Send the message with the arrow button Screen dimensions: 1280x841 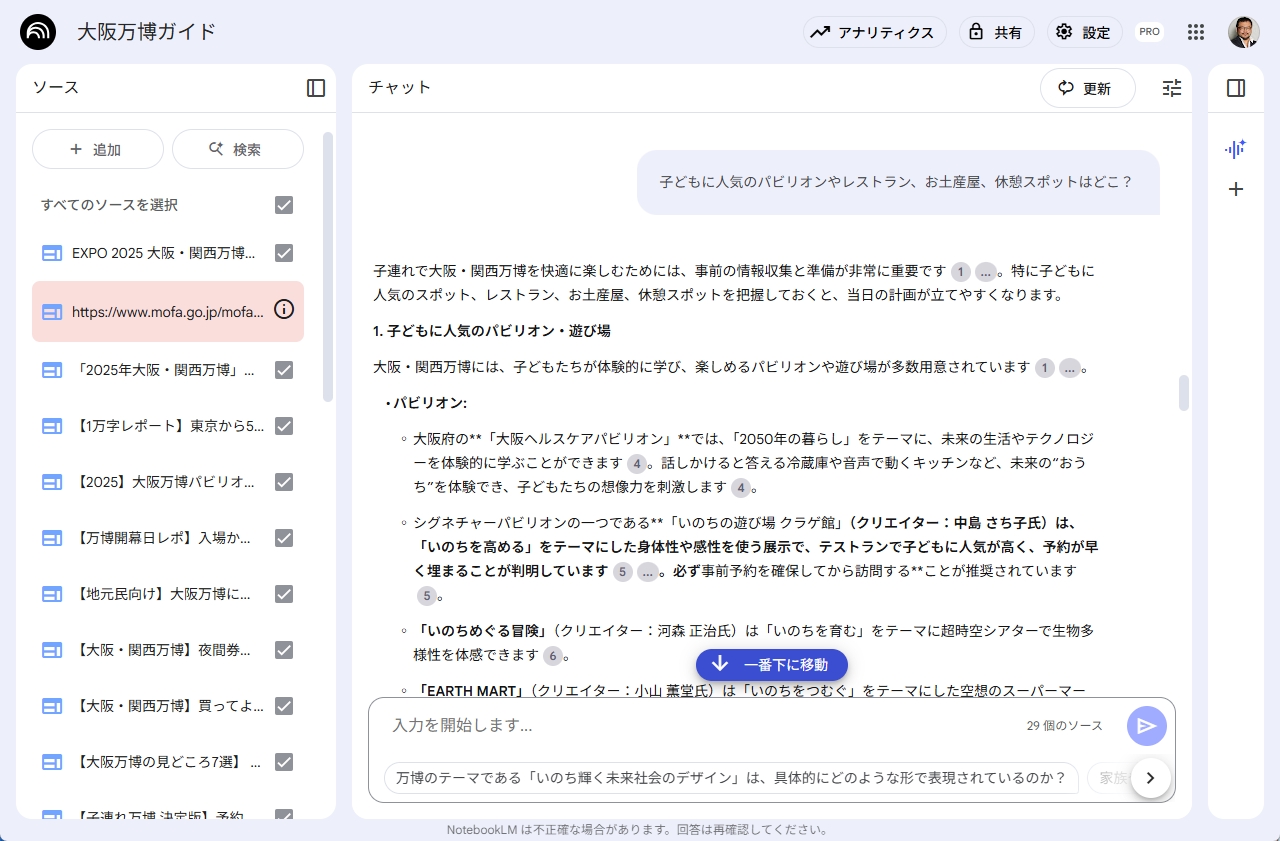coord(1146,726)
